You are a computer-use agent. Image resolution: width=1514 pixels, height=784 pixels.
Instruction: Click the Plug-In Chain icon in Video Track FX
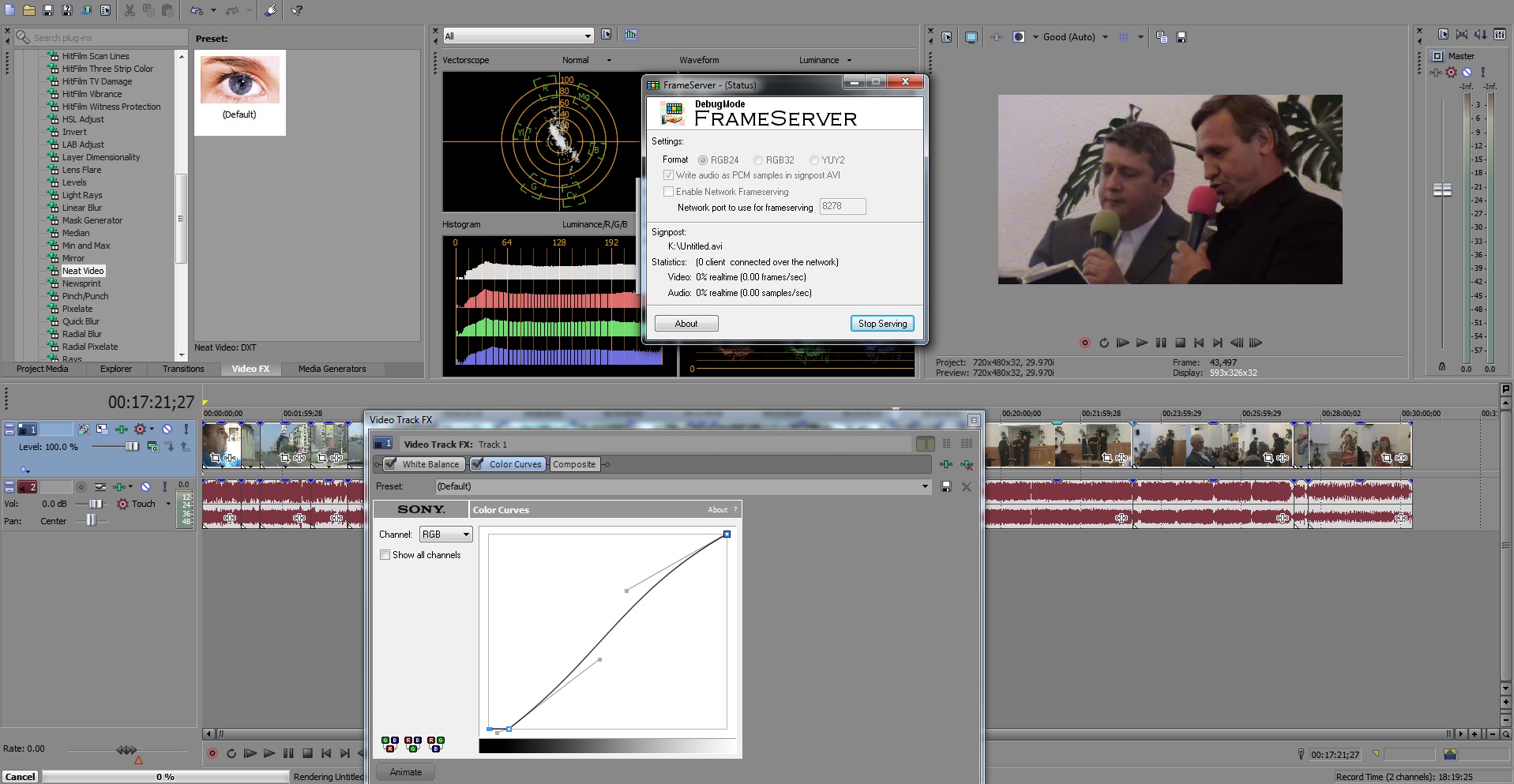click(945, 464)
